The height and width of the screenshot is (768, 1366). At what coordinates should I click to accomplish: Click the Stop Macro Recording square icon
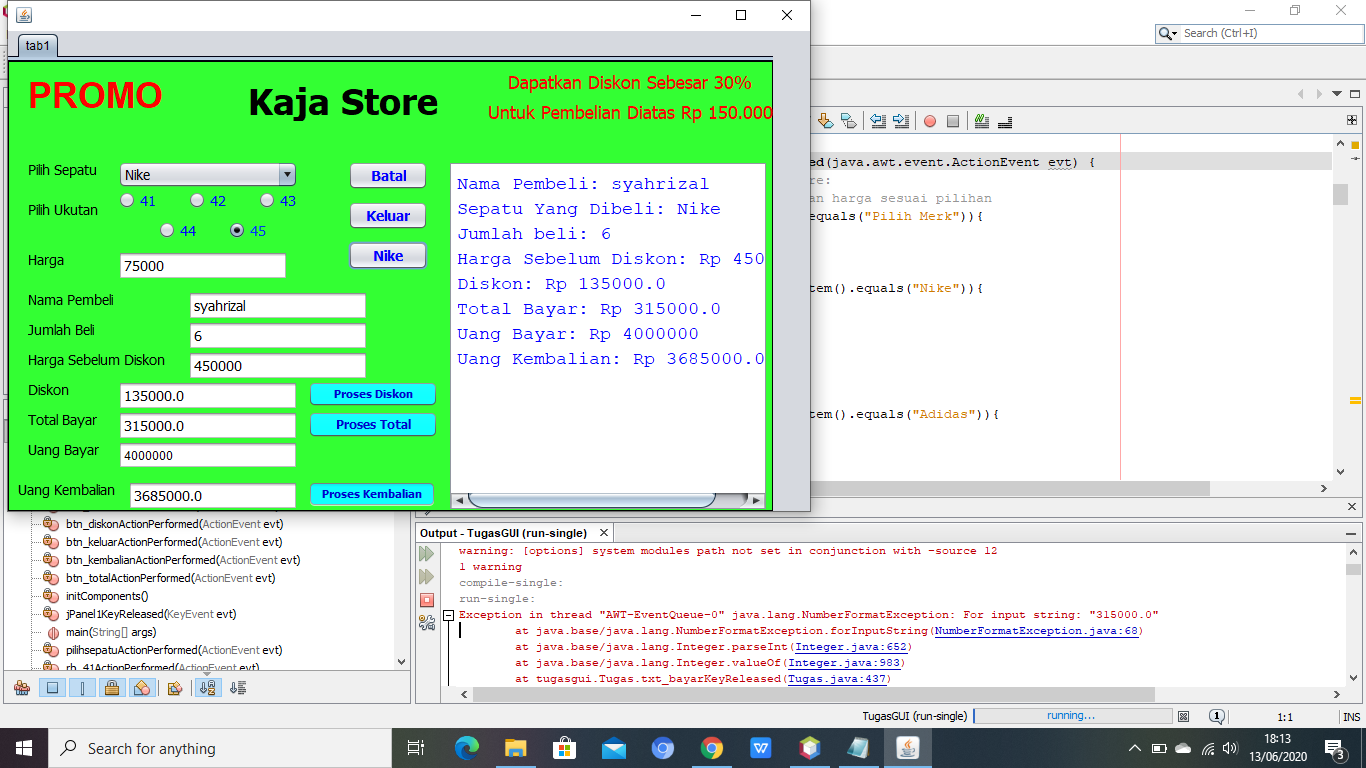[953, 121]
